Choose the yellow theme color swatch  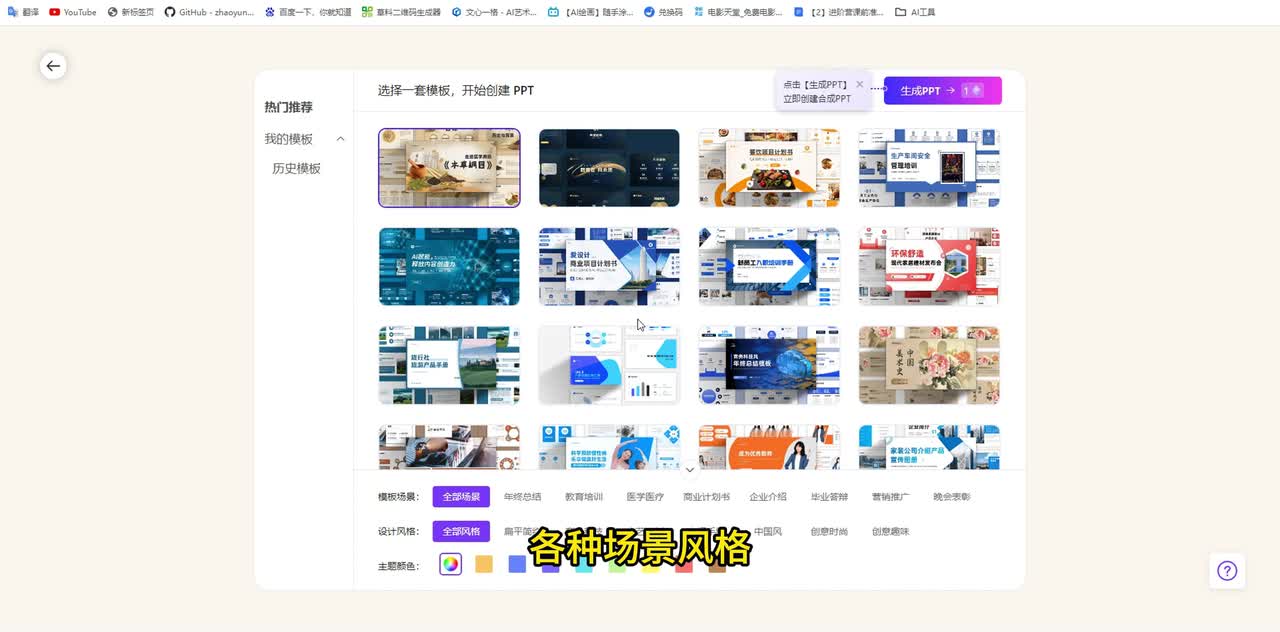click(x=484, y=564)
